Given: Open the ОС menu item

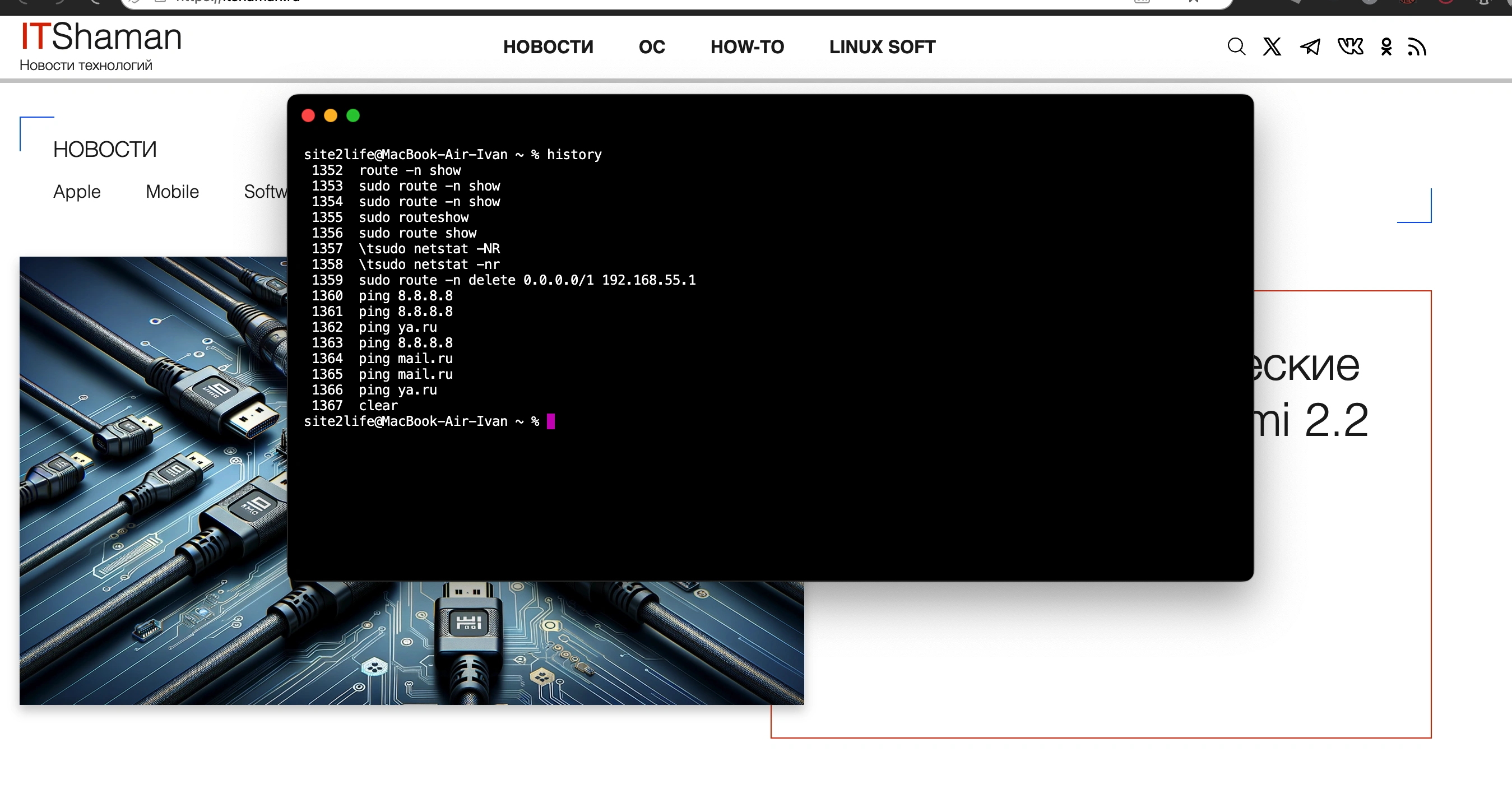Looking at the screenshot, I should pos(652,47).
